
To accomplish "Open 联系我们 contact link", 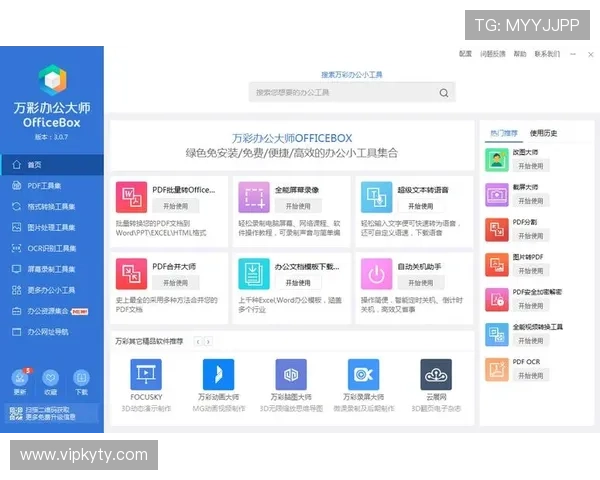I will (547, 54).
